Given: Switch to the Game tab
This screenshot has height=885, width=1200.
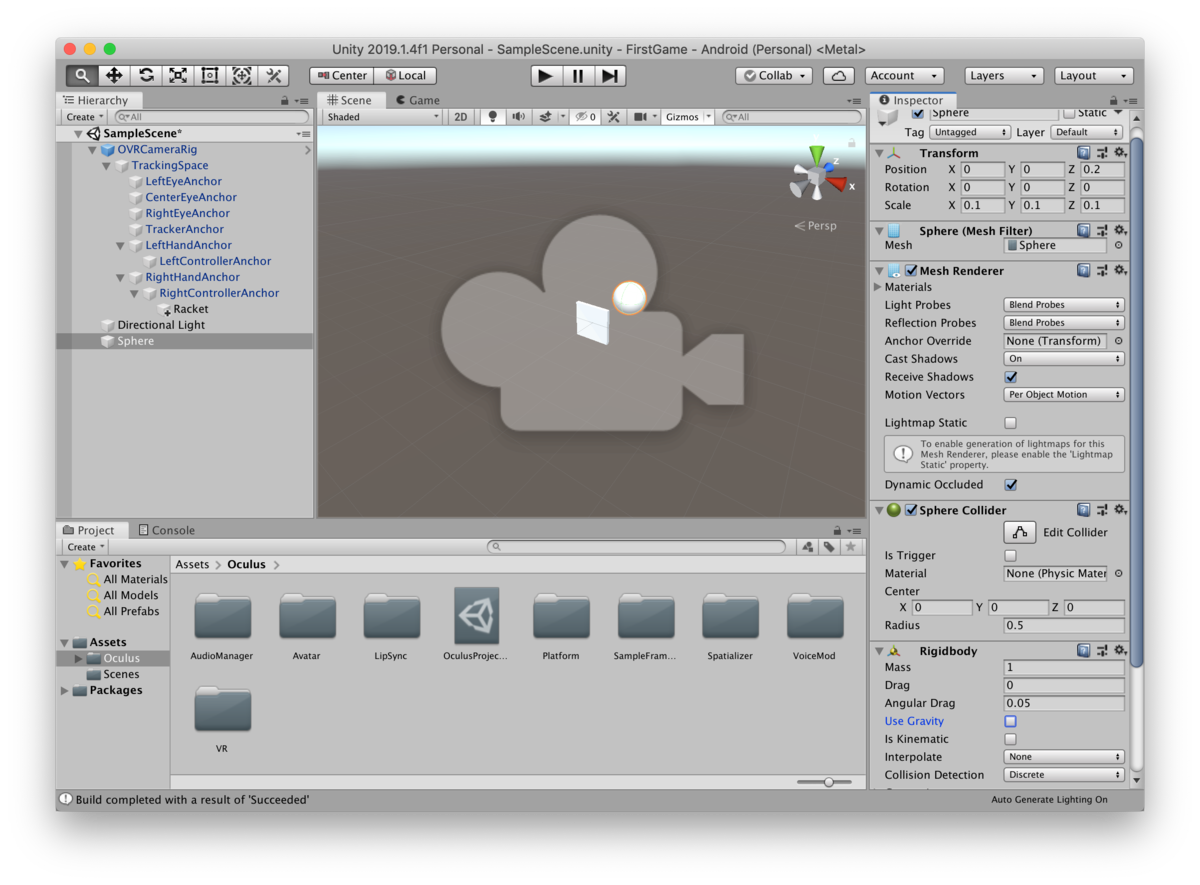Looking at the screenshot, I should point(418,100).
